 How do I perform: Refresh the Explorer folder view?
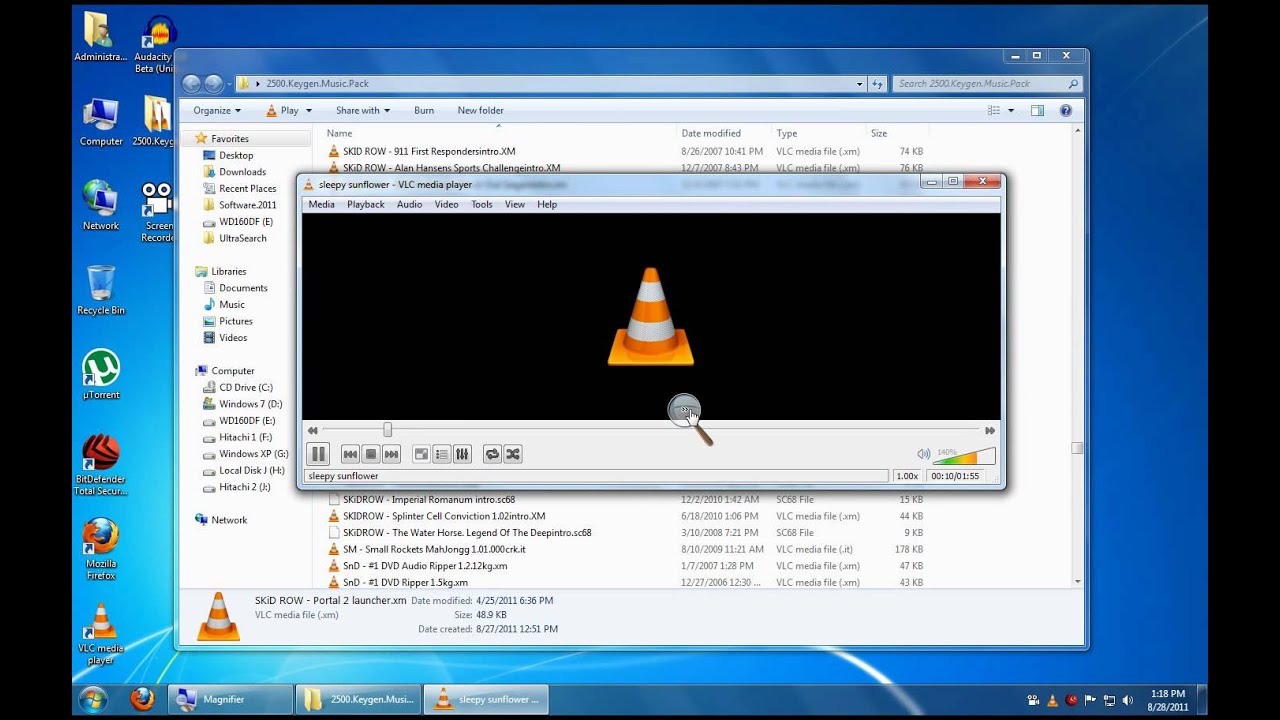pos(877,84)
